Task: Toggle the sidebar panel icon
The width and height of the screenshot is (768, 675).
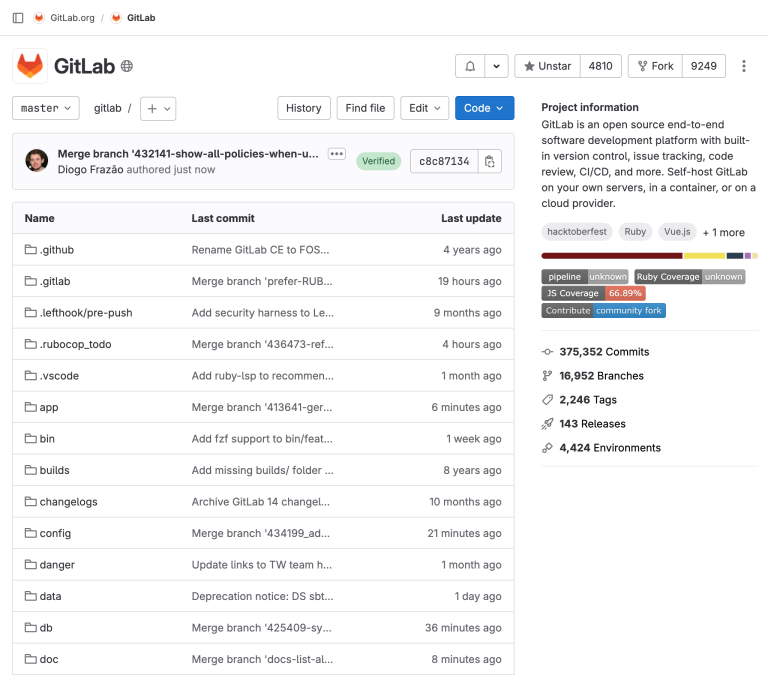Action: [18, 18]
